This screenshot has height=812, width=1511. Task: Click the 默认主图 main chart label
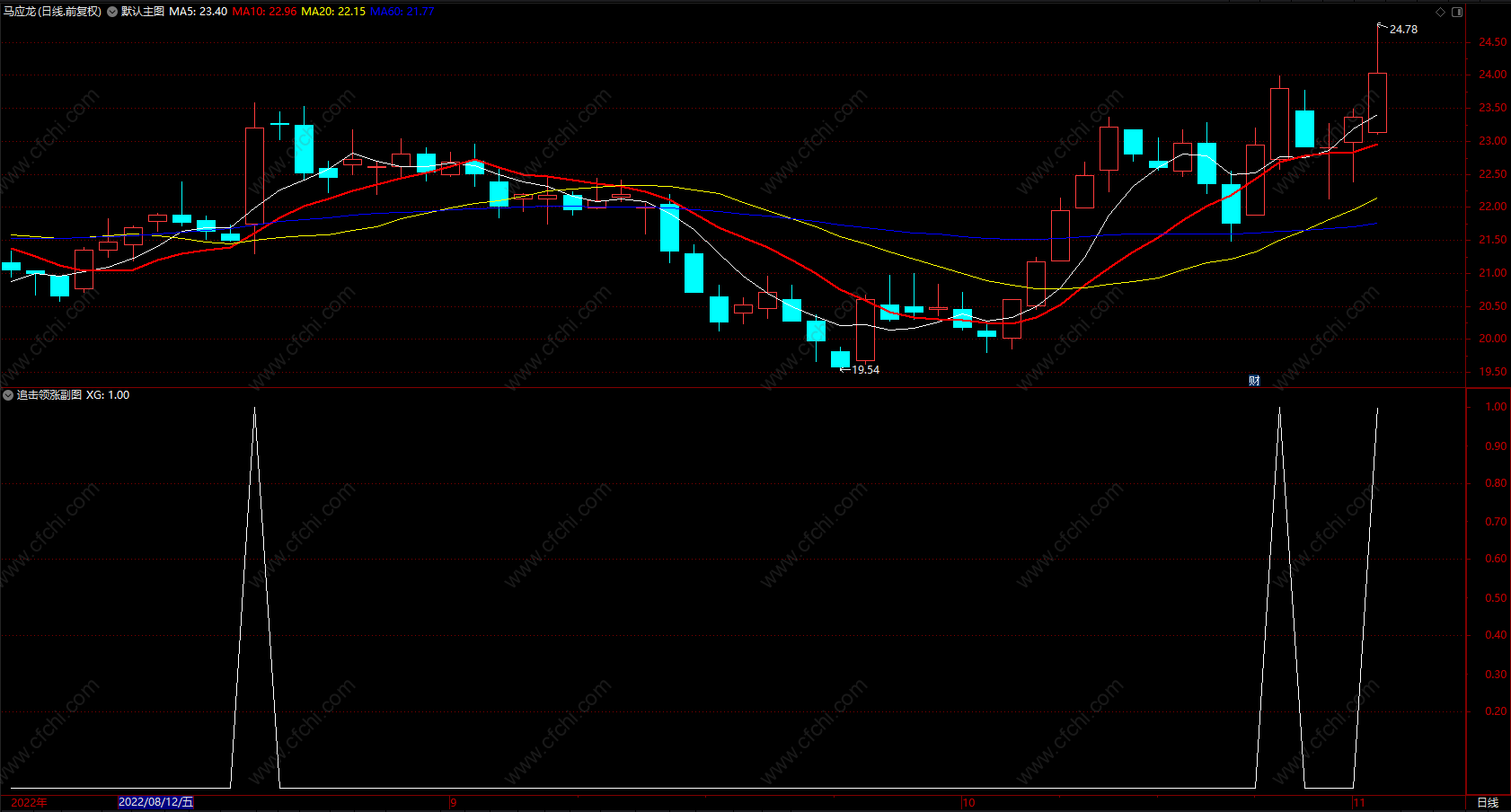143,12
